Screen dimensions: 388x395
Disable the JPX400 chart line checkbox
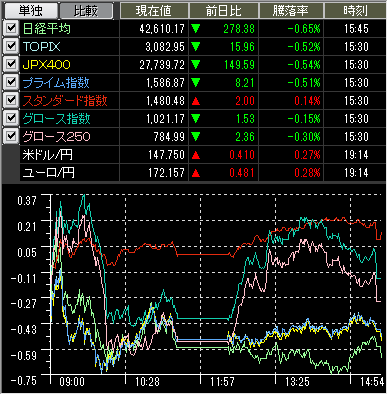[x=11, y=64]
